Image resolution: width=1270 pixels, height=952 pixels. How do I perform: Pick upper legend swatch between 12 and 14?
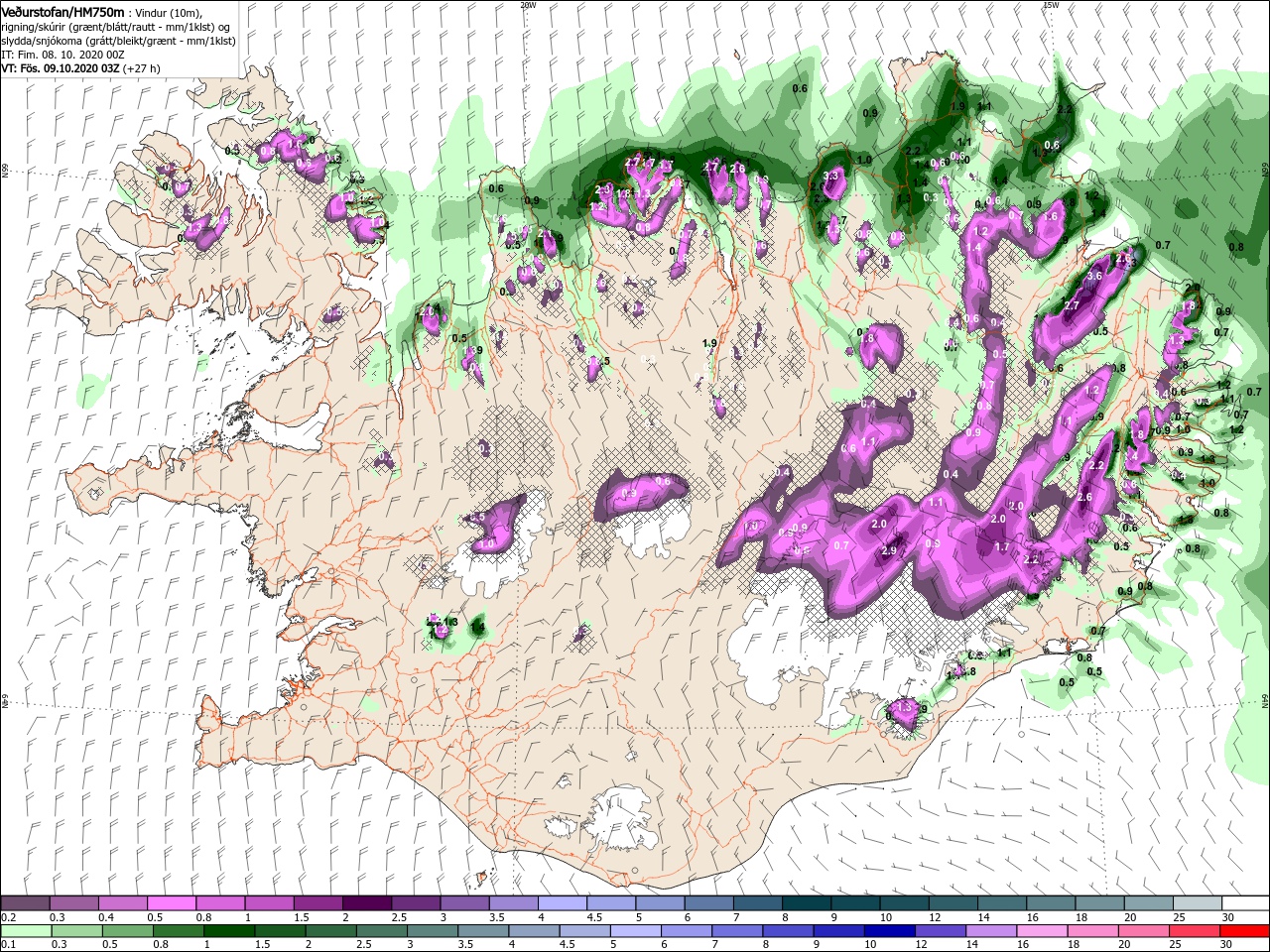tap(952, 903)
